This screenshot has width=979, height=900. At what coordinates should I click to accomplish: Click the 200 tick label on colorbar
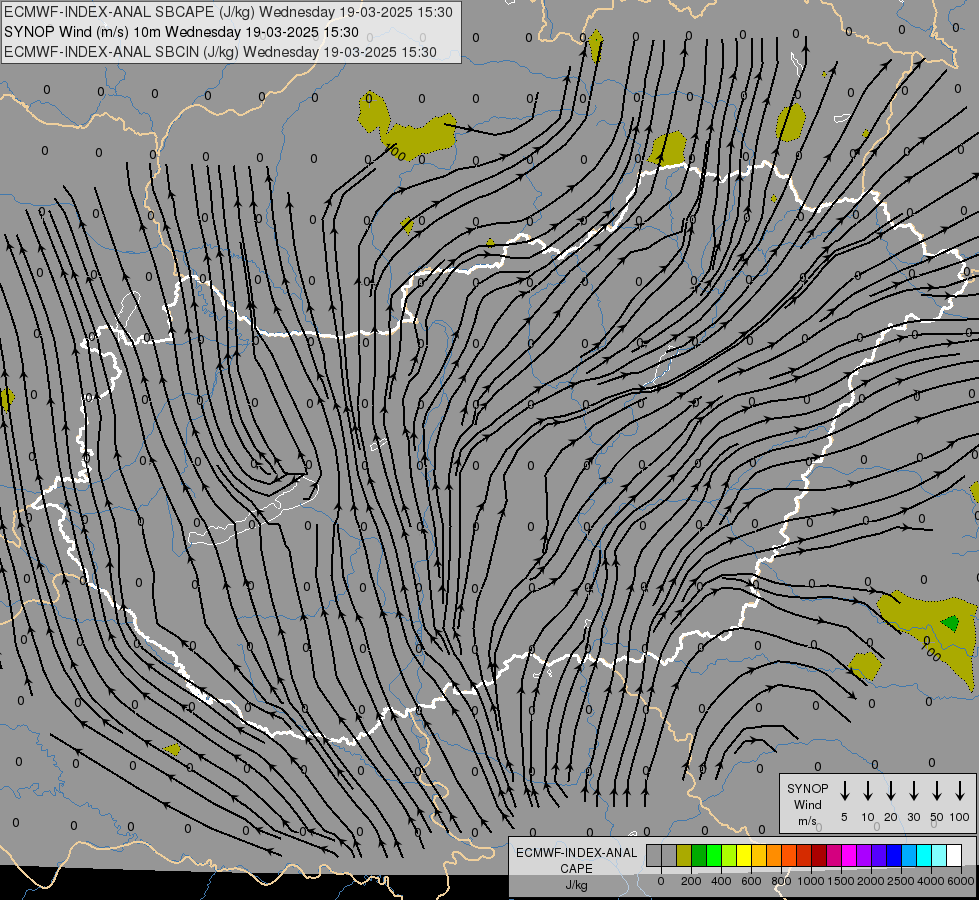coord(691,881)
